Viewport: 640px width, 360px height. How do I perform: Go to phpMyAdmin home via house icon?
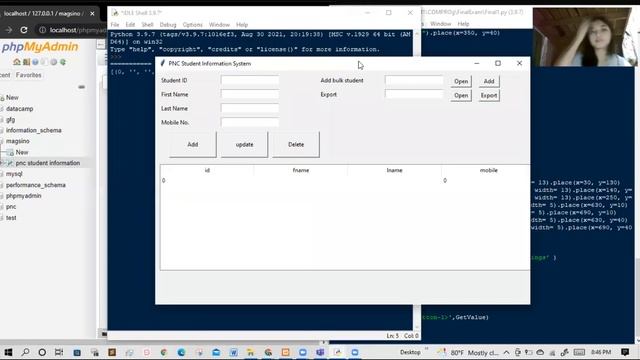17,62
